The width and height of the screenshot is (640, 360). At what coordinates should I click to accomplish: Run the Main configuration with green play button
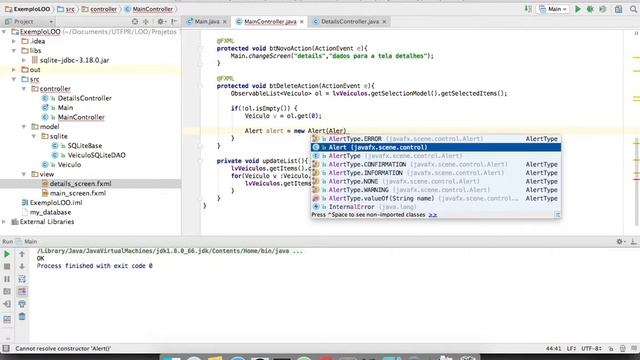point(578,9)
